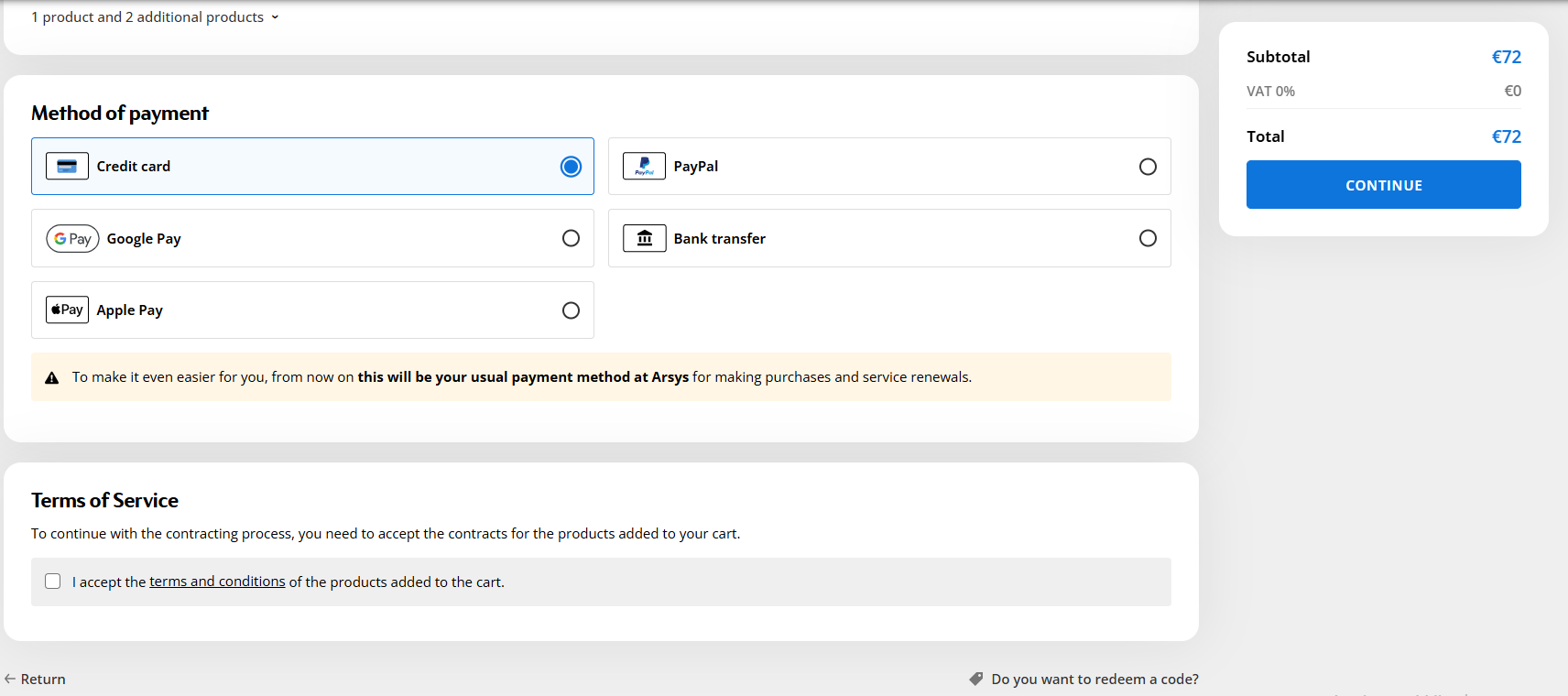This screenshot has height=696, width=1568.
Task: Click the Google Pay logo icon
Action: coord(72,238)
